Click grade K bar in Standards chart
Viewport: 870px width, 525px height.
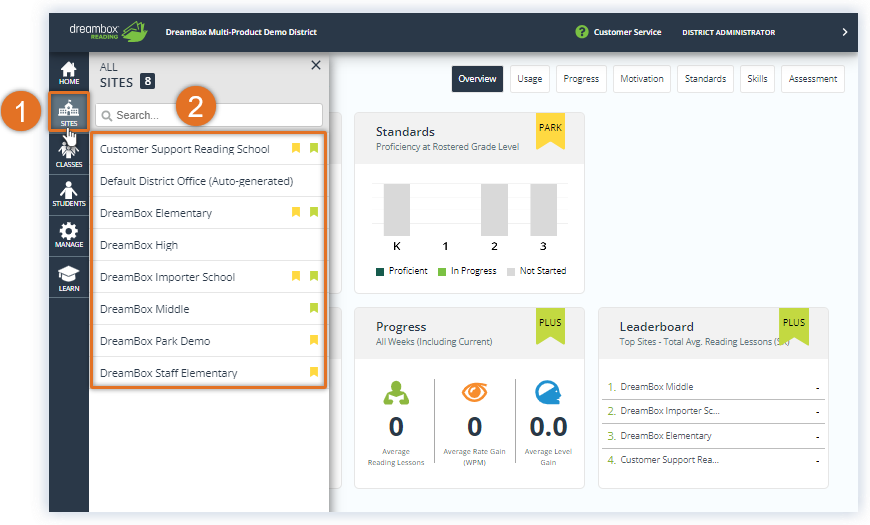pos(397,210)
